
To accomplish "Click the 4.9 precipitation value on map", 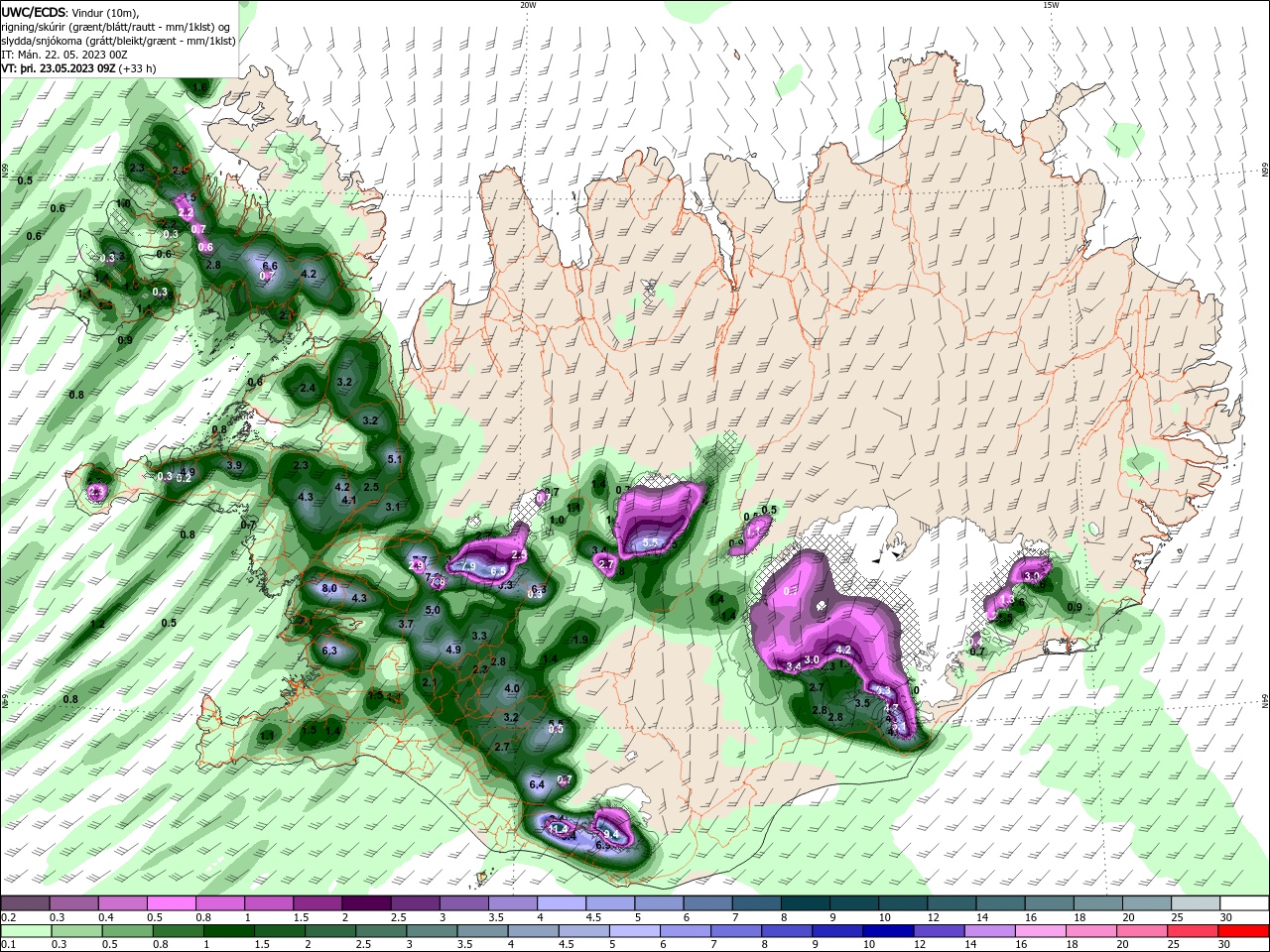I will click(453, 650).
